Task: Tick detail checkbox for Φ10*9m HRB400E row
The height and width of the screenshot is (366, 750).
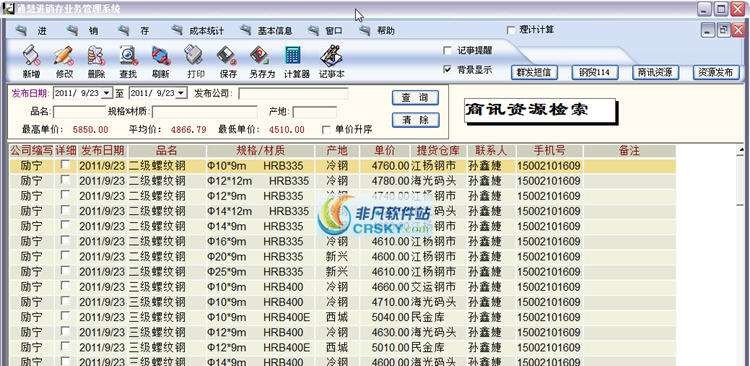Action: pyautogui.click(x=65, y=316)
